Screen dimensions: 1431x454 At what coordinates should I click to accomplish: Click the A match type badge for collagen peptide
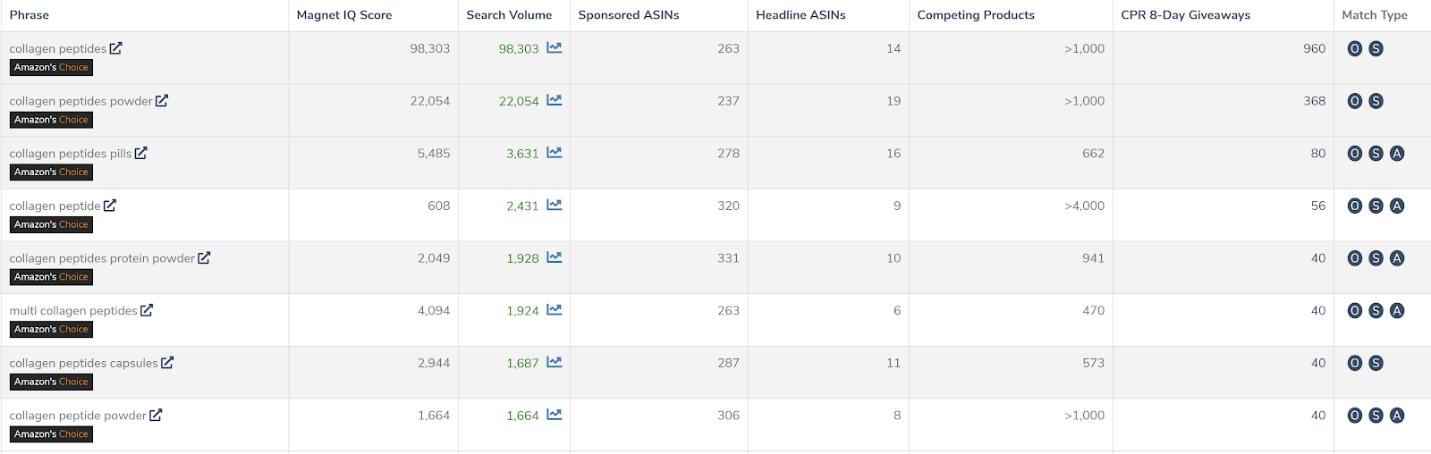[1397, 206]
